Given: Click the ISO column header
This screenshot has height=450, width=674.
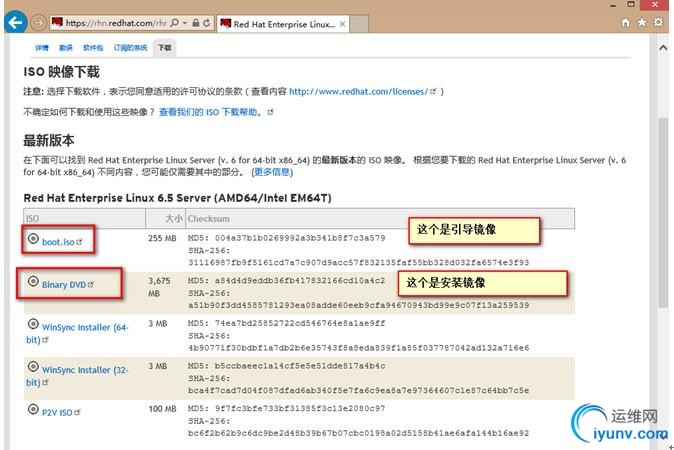Looking at the screenshot, I should 85,219.
